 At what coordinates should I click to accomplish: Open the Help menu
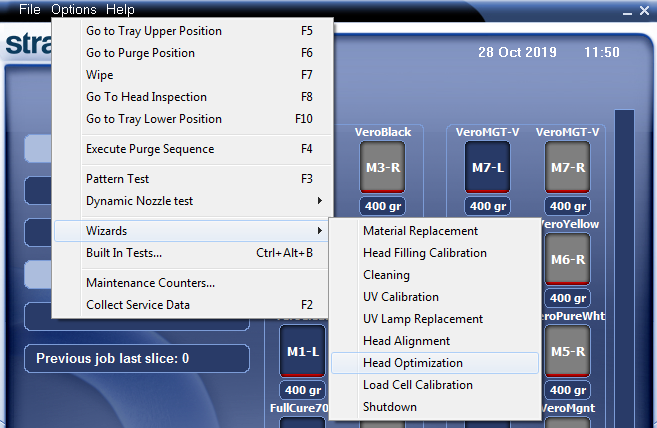(120, 9)
